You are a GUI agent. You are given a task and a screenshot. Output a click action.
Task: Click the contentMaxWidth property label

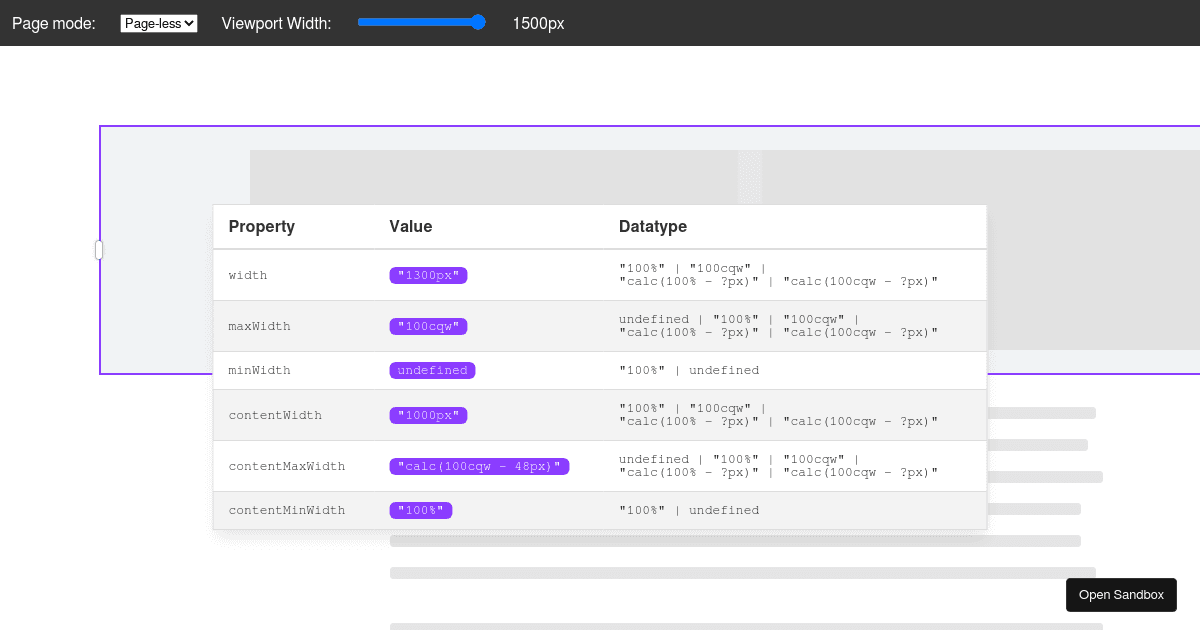tap(286, 466)
